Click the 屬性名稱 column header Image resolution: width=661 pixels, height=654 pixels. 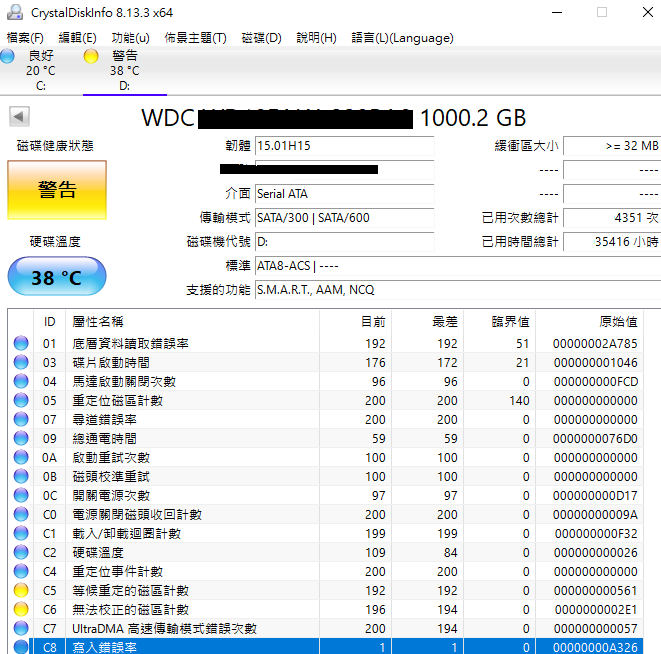point(192,322)
